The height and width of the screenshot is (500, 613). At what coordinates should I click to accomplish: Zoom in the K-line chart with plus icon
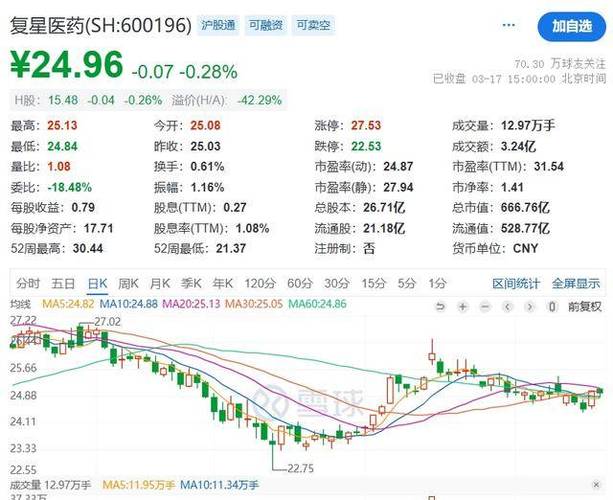pyautogui.click(x=463, y=306)
